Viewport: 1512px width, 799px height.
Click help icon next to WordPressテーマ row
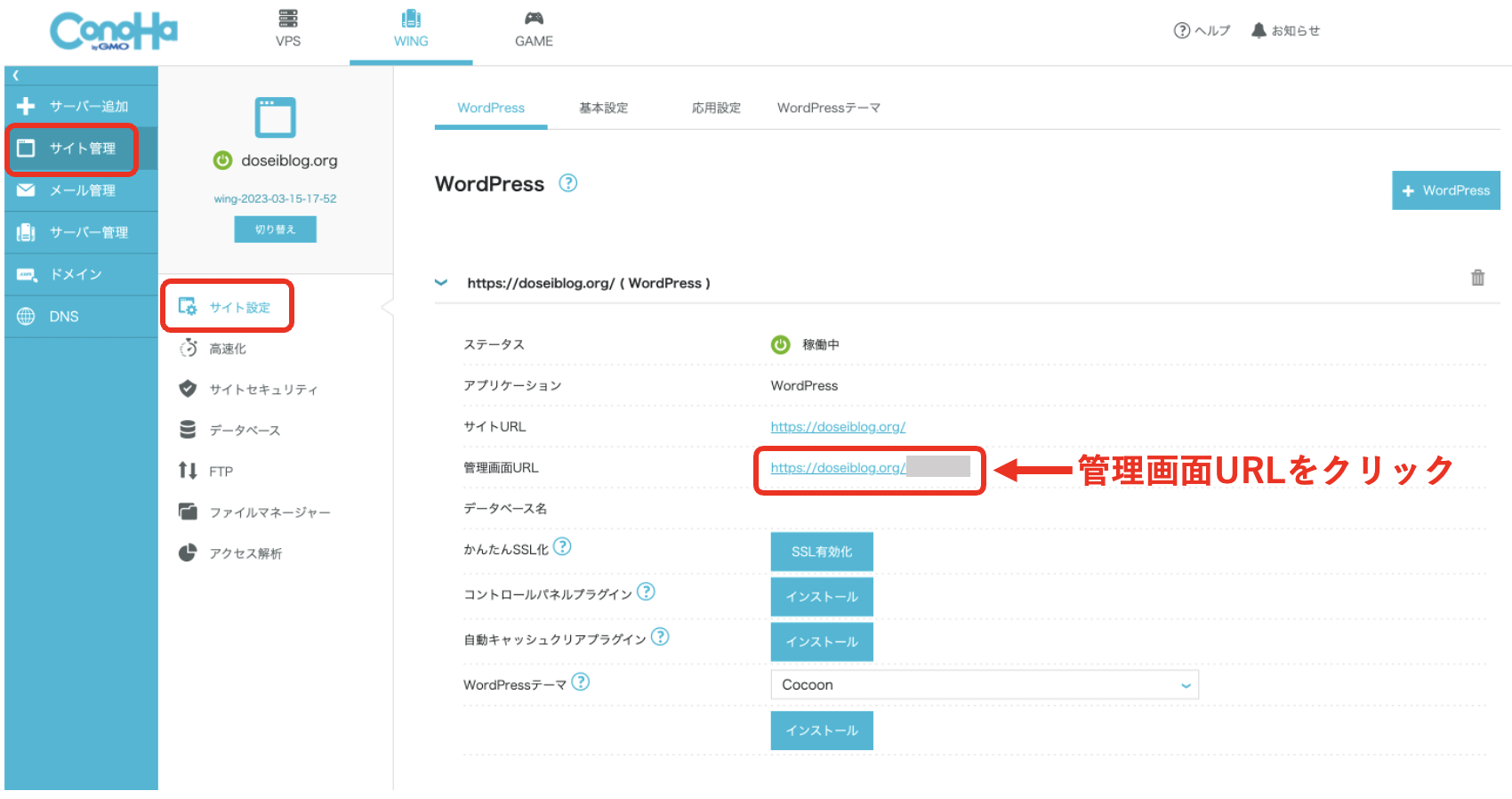580,682
